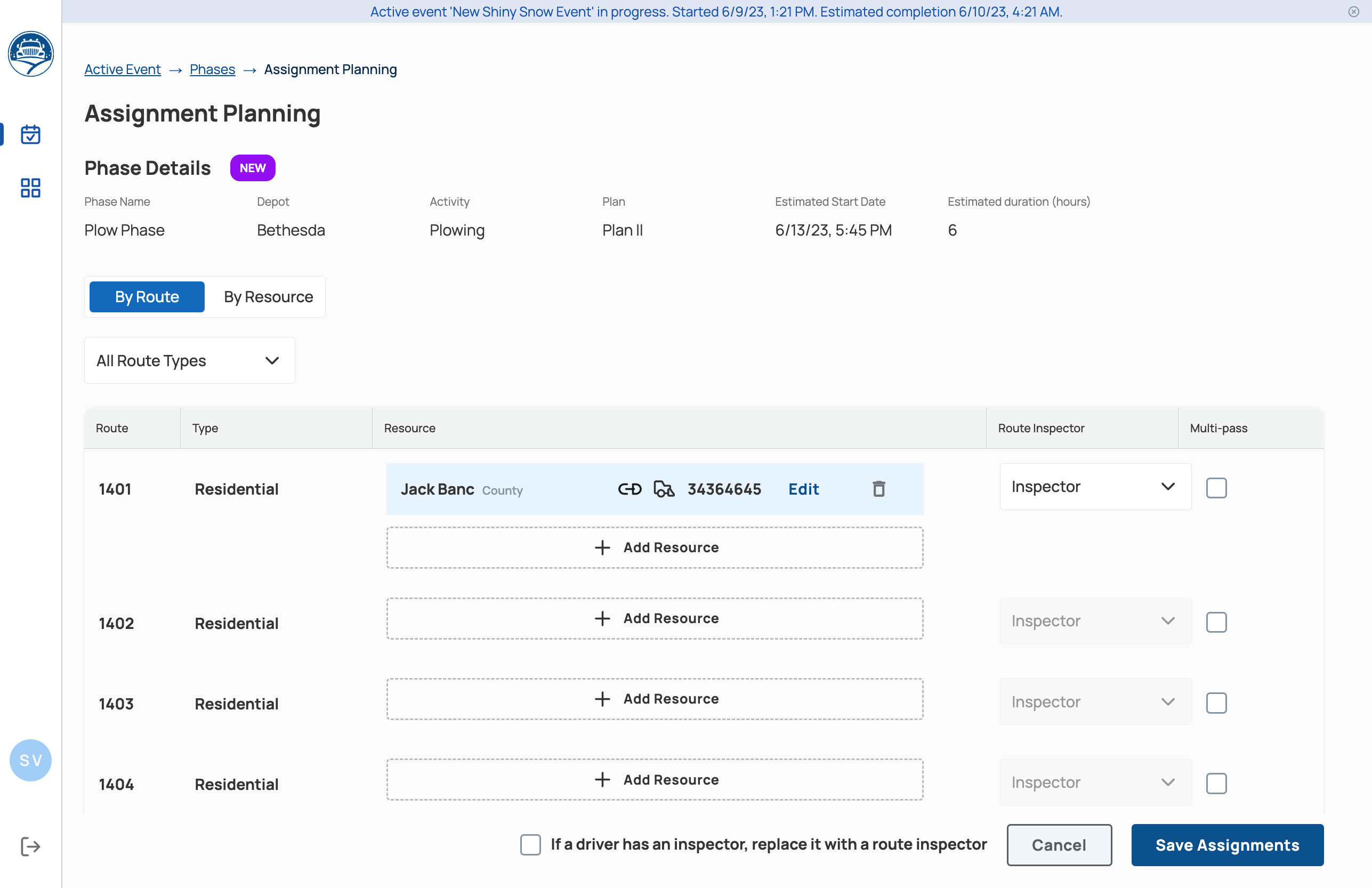The image size is (1372, 888).
Task: Open the dashboard grid sidebar icon
Action: [x=30, y=188]
